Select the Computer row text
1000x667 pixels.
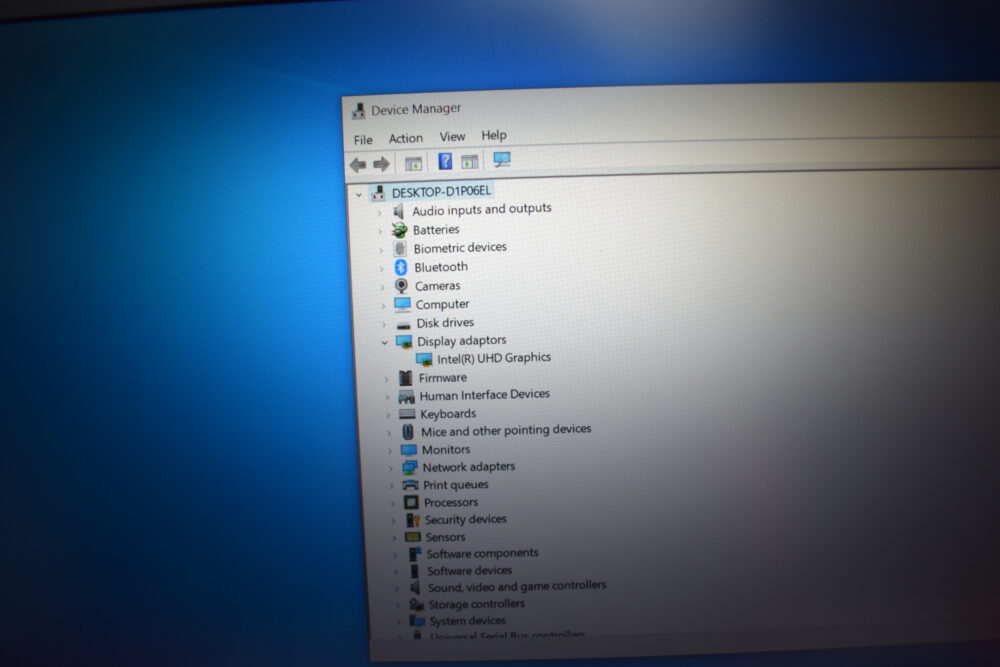click(443, 304)
